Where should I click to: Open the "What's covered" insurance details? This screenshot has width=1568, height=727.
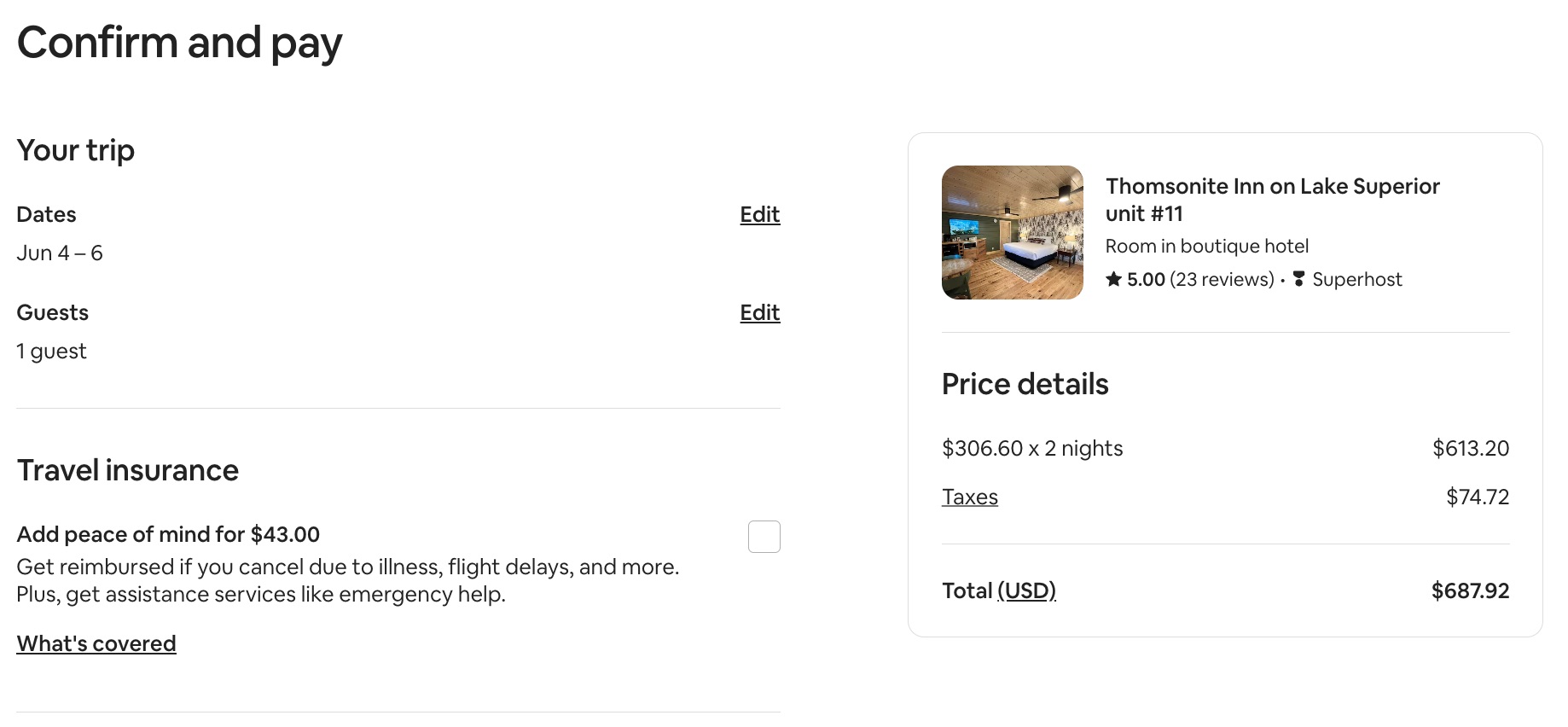96,644
